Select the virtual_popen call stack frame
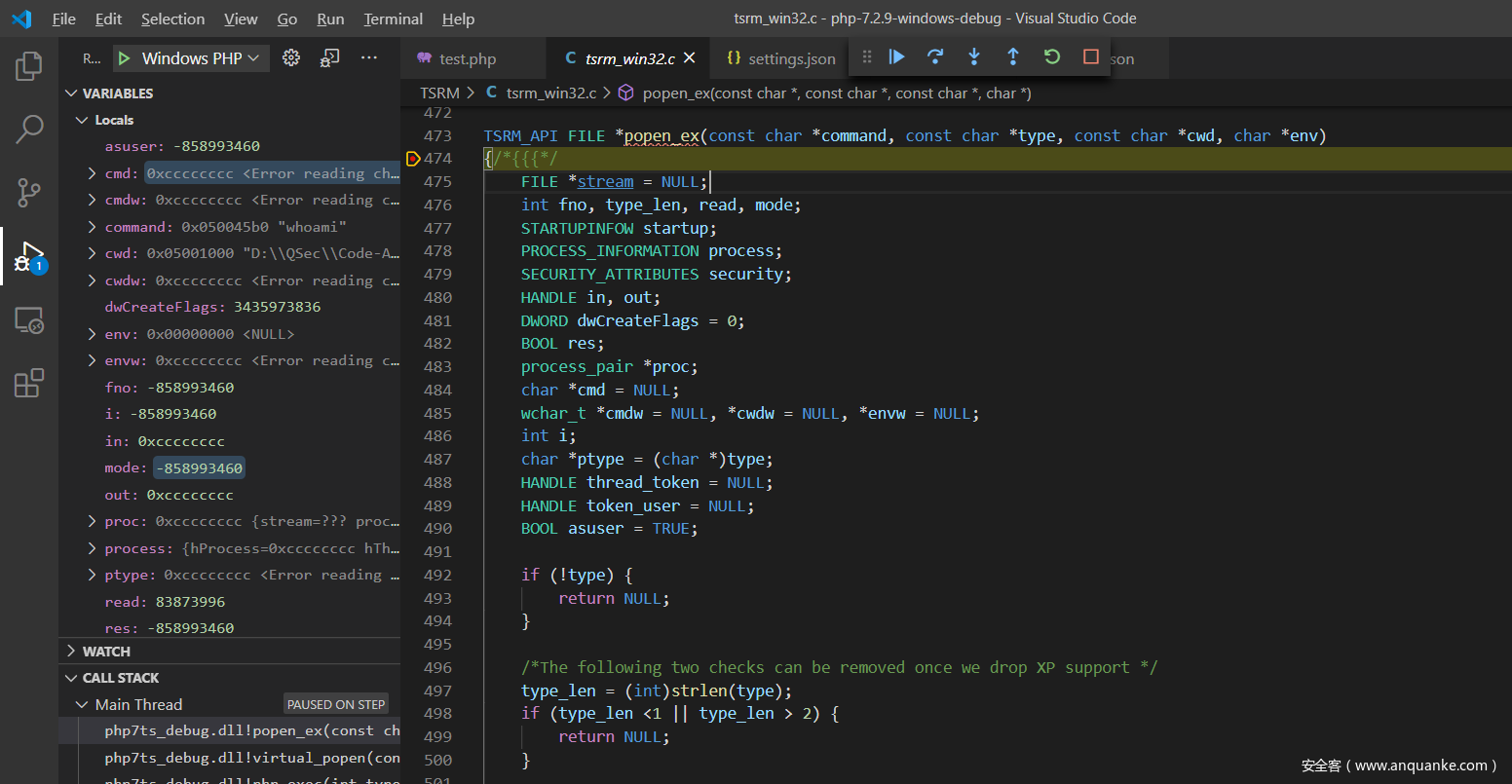 coord(251,758)
